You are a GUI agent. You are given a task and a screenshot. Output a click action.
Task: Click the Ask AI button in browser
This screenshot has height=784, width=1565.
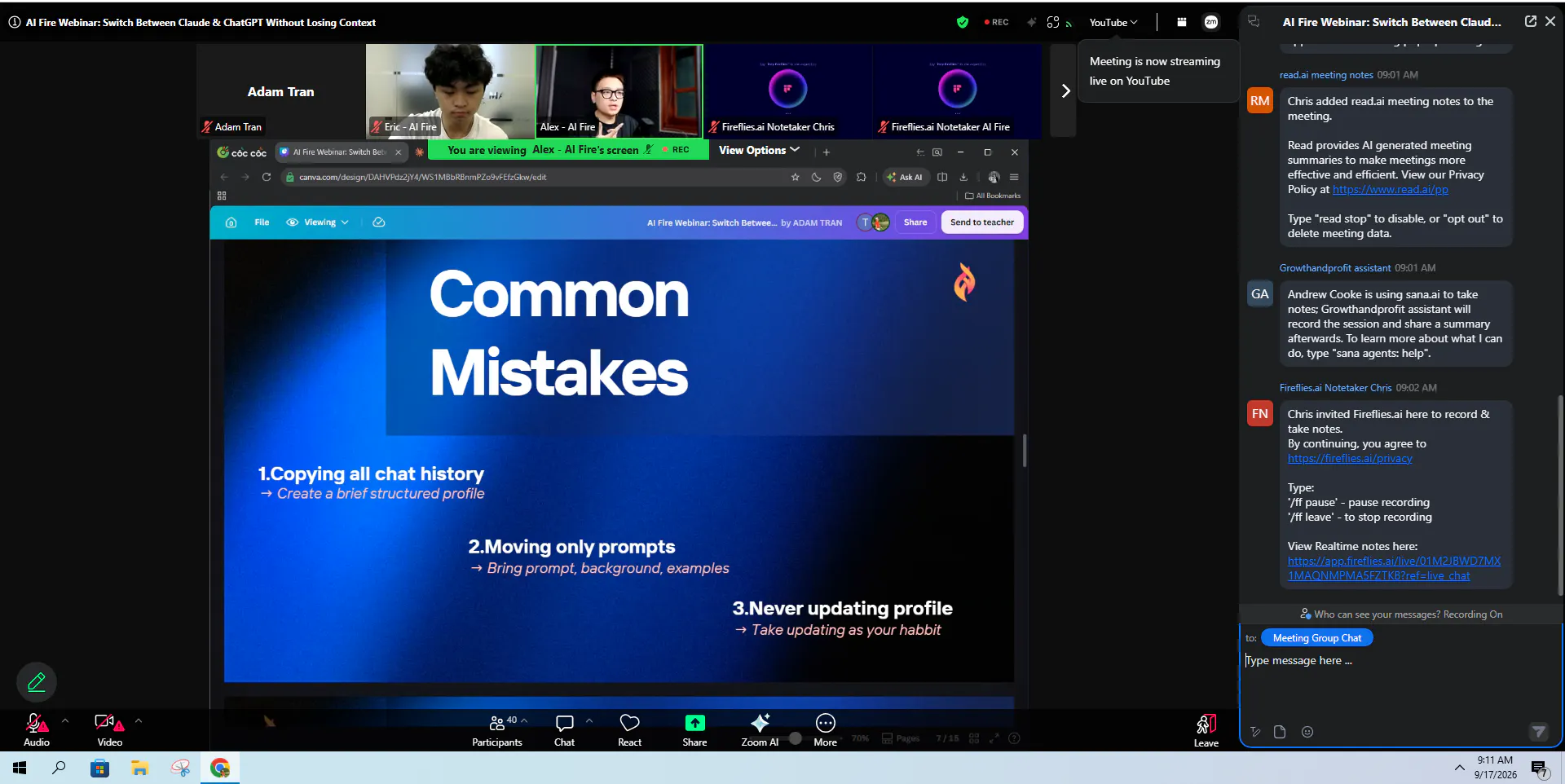coord(906,177)
